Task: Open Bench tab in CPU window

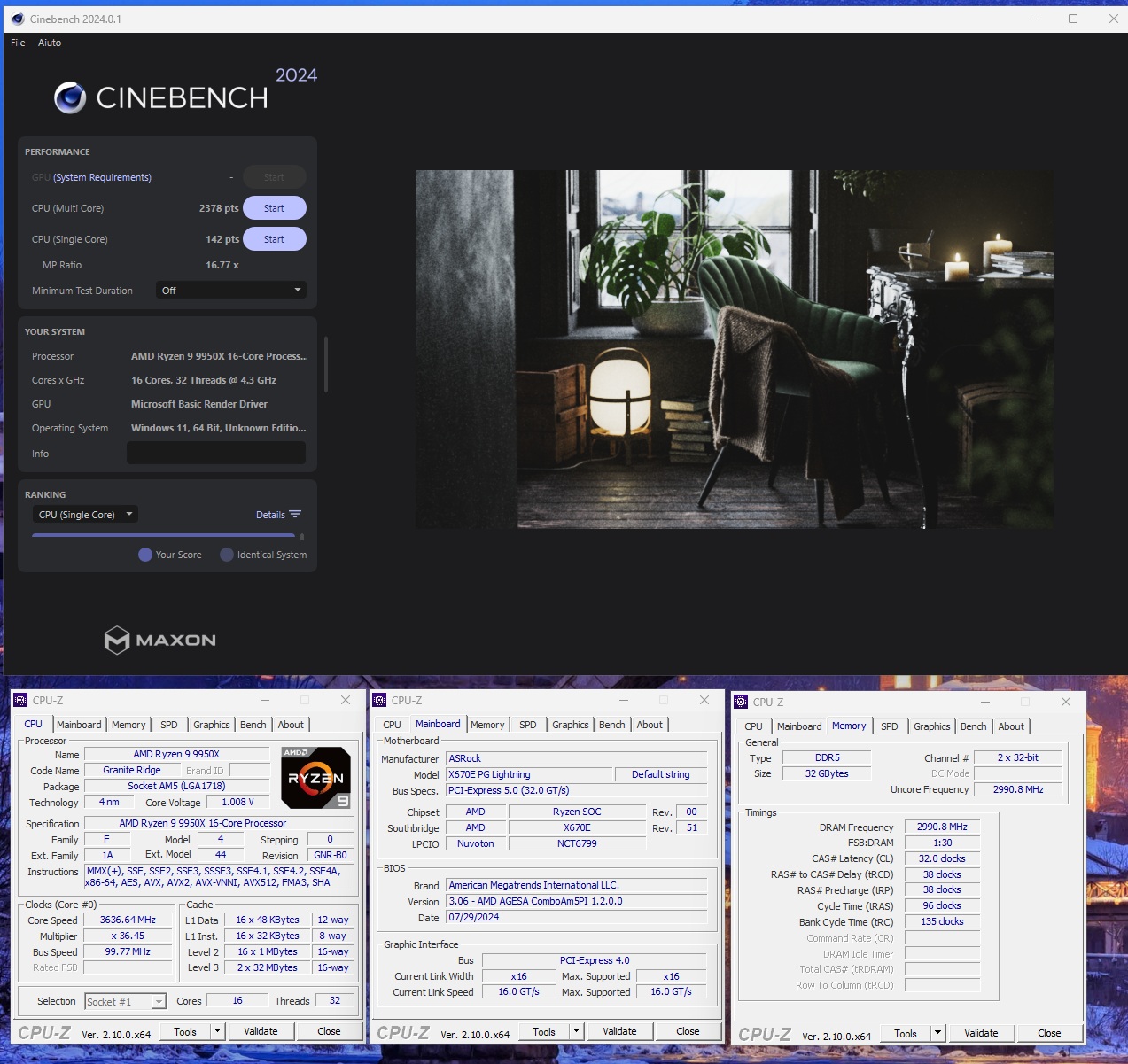Action: coord(253,725)
